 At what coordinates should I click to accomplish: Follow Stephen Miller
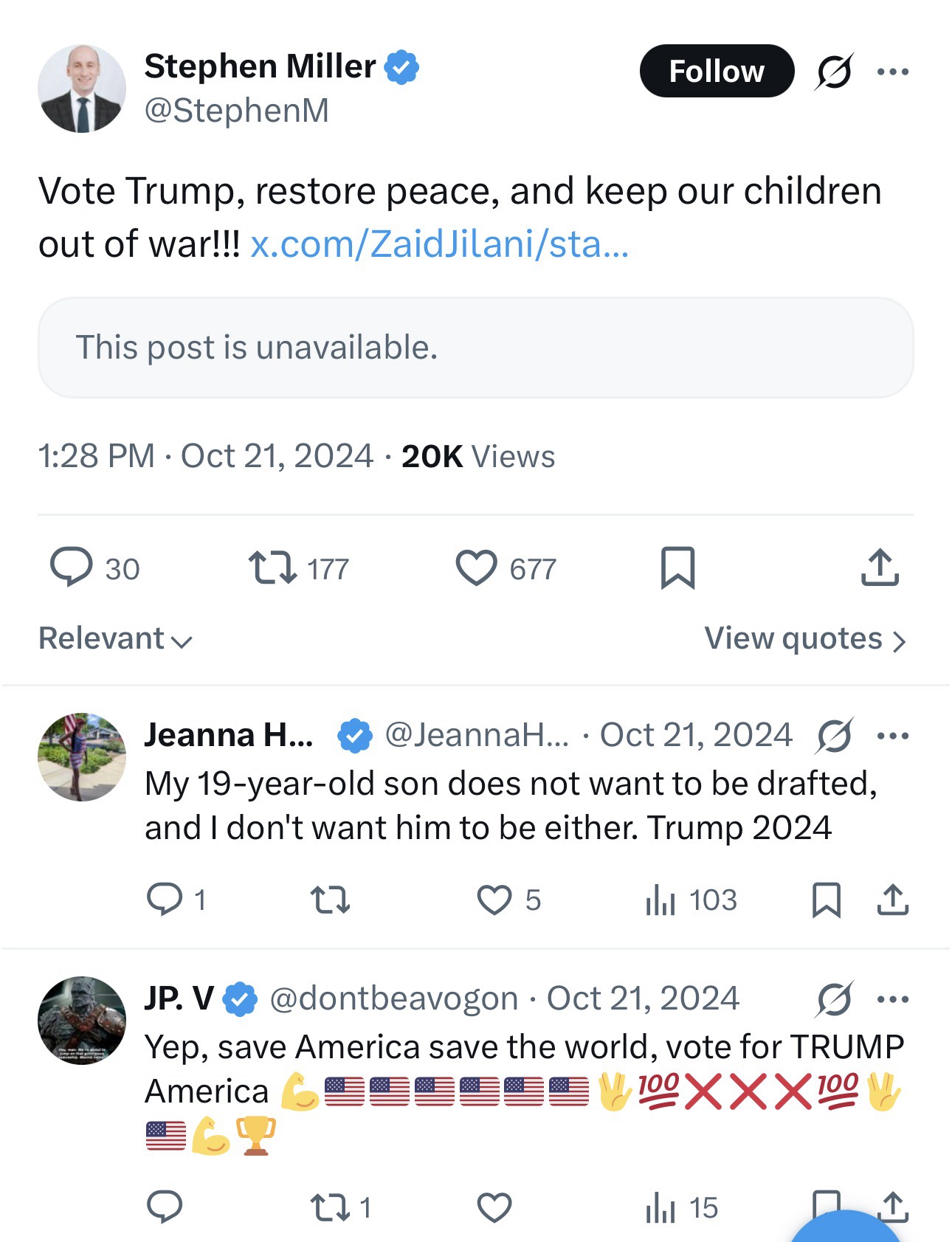[717, 72]
